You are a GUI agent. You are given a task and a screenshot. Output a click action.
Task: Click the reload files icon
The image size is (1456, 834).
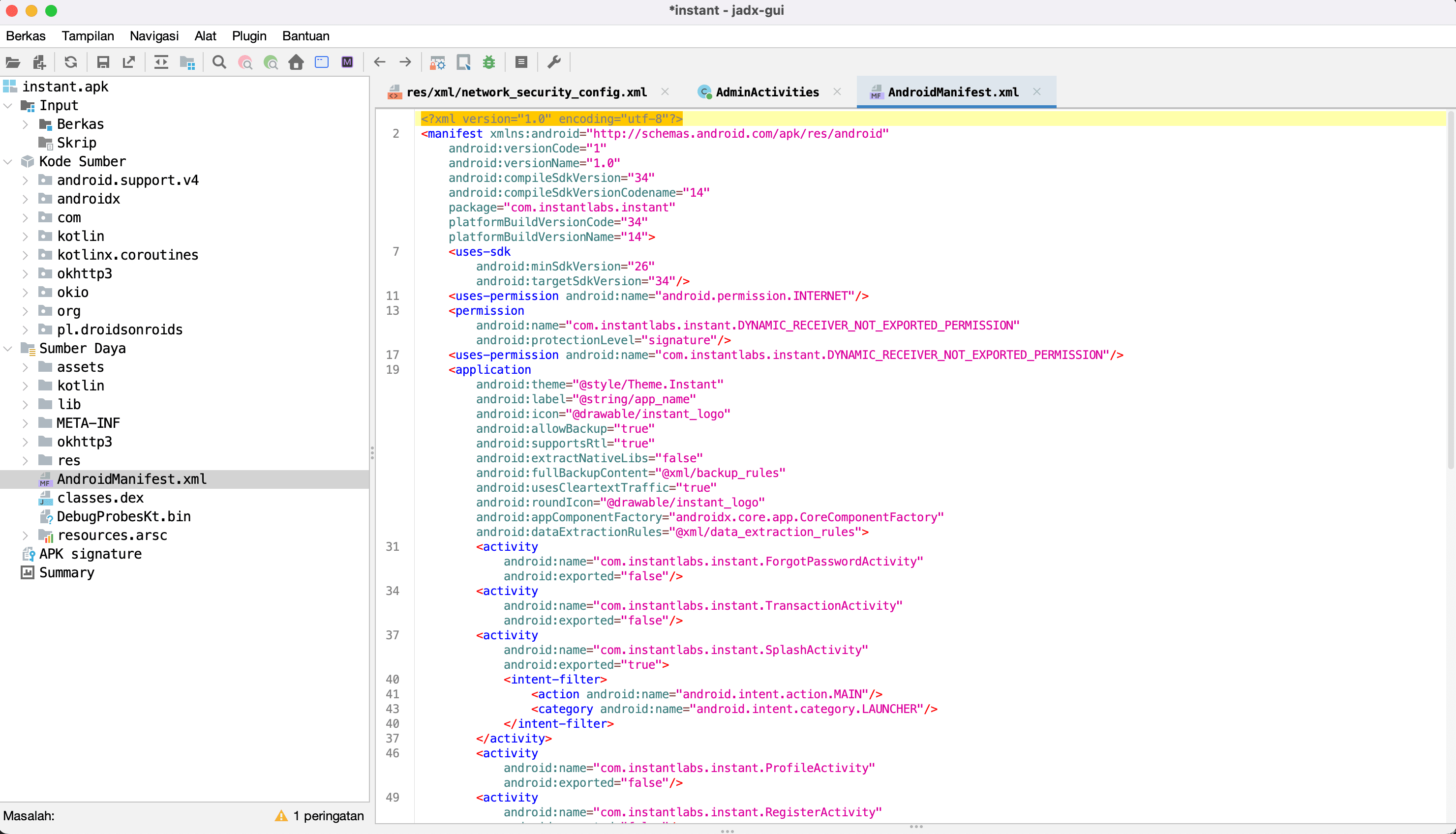(x=70, y=62)
